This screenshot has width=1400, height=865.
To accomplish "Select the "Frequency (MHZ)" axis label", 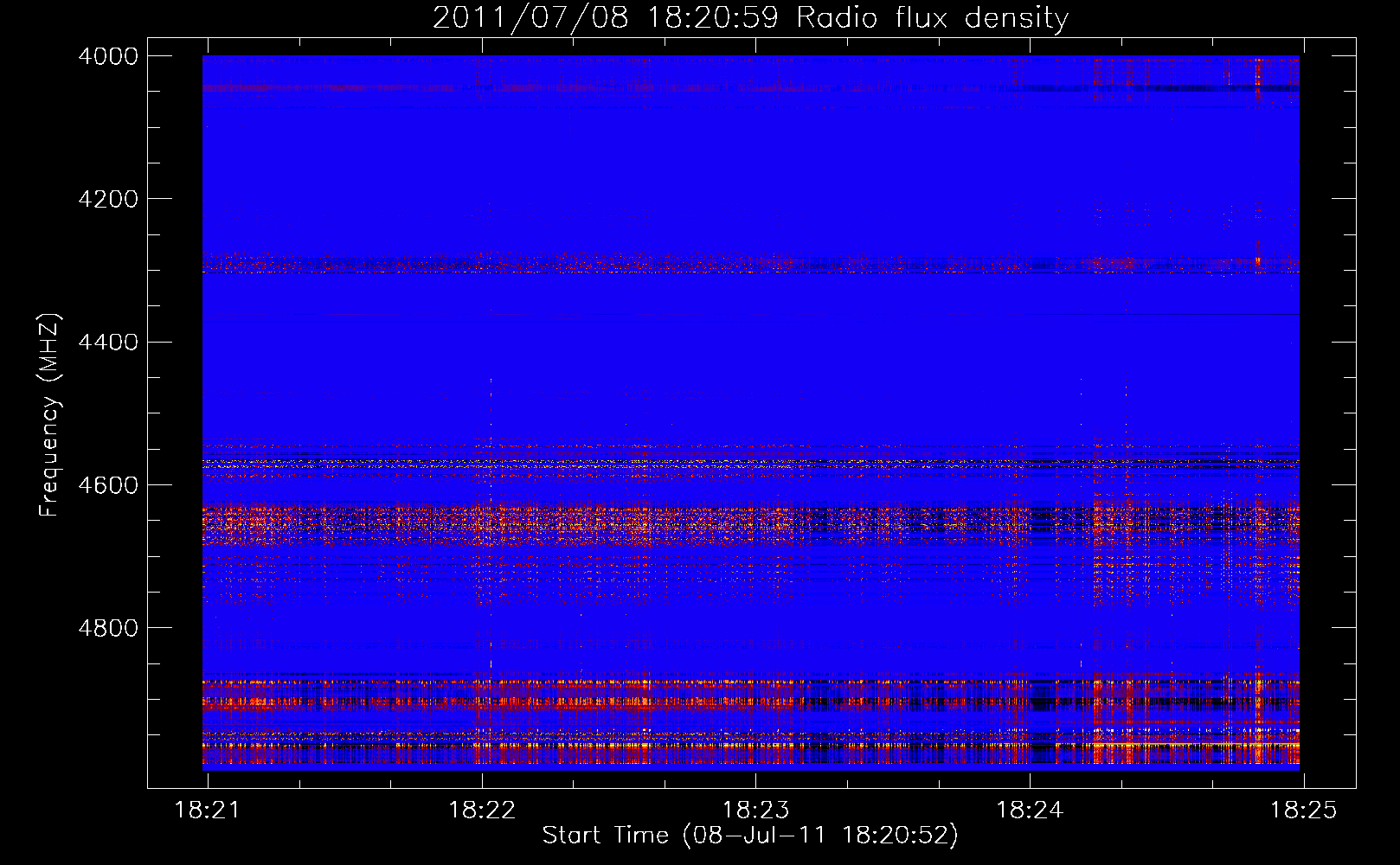I will [49, 415].
